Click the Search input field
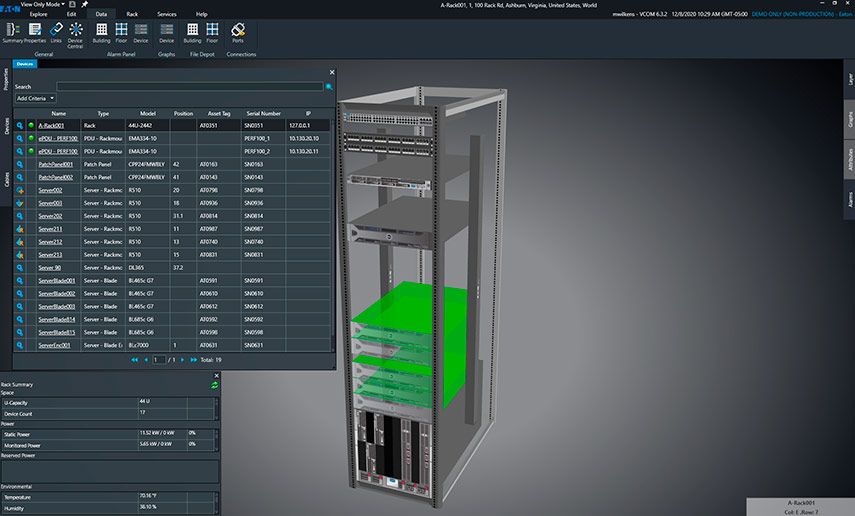Image resolution: width=855 pixels, height=516 pixels. (x=190, y=87)
